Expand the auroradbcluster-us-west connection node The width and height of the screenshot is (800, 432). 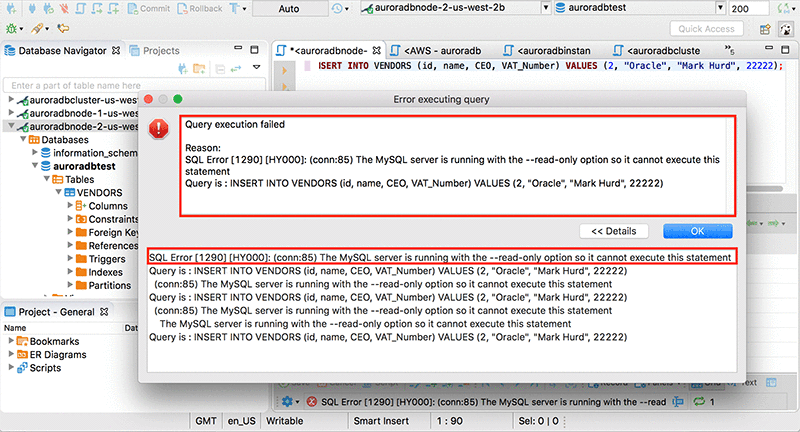(x=11, y=99)
